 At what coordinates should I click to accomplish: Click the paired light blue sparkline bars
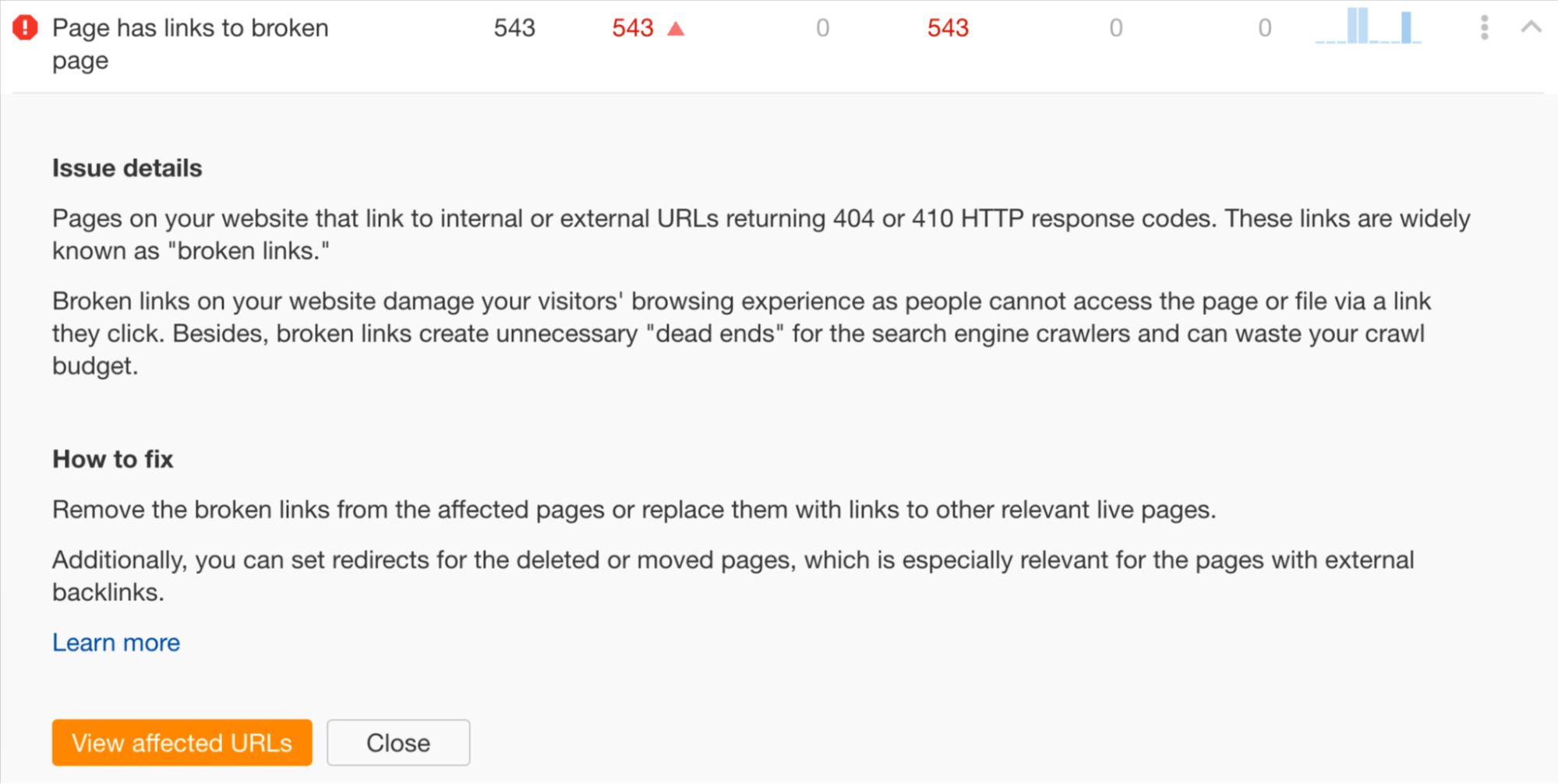[1359, 26]
